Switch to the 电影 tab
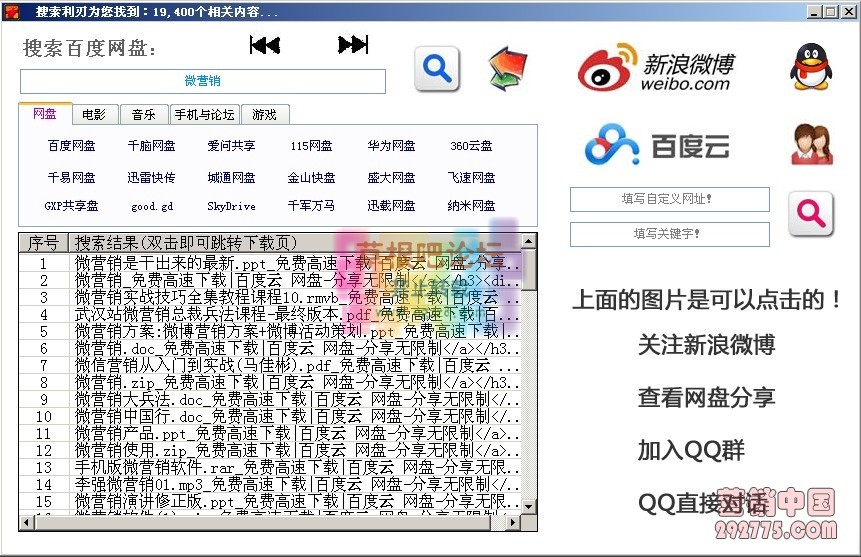This screenshot has width=861, height=557. coord(94,114)
